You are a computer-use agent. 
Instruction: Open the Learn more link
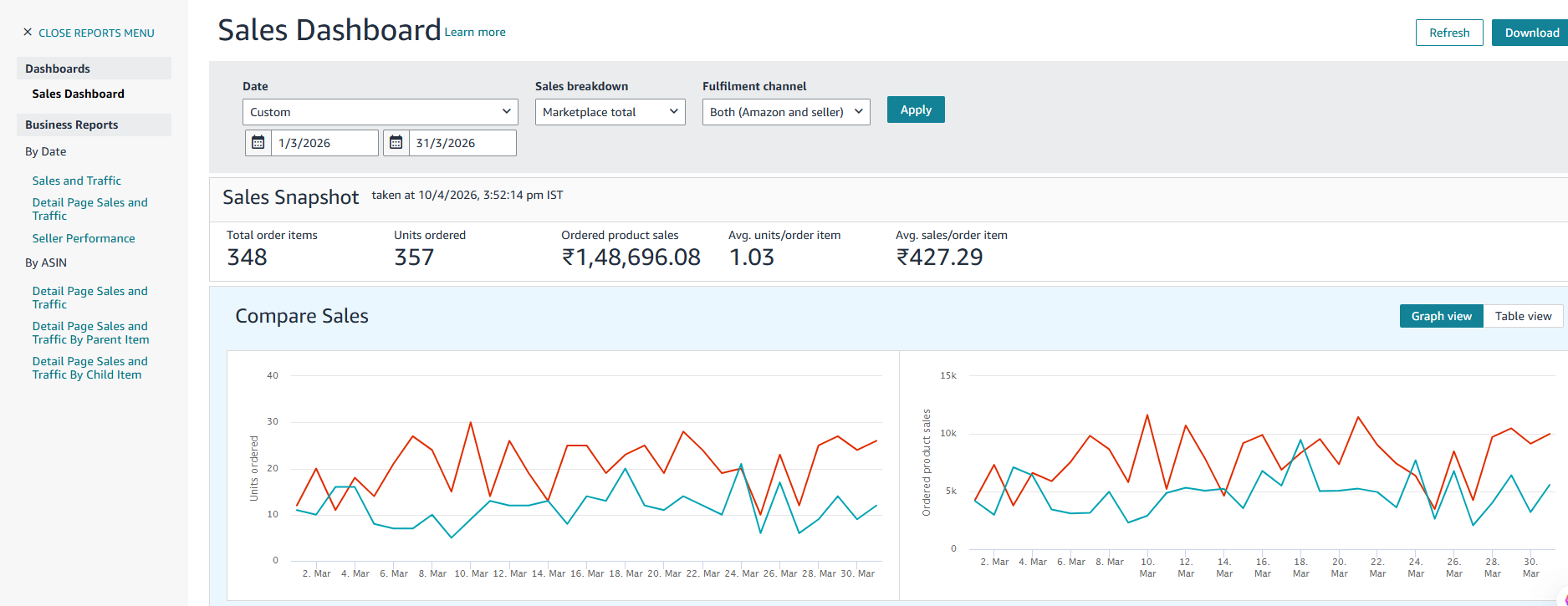[475, 32]
